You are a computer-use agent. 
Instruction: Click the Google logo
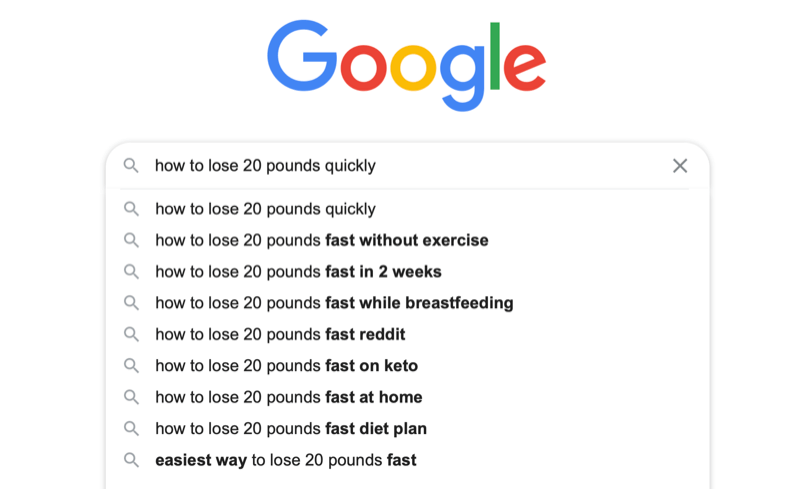(407, 65)
